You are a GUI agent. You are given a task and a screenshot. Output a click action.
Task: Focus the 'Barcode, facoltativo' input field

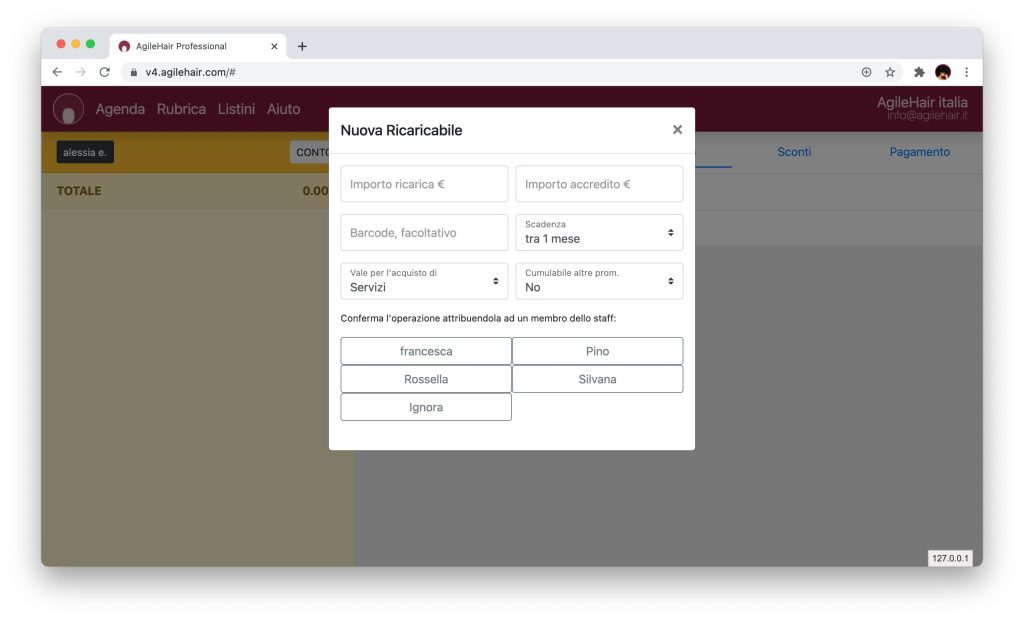[424, 232]
